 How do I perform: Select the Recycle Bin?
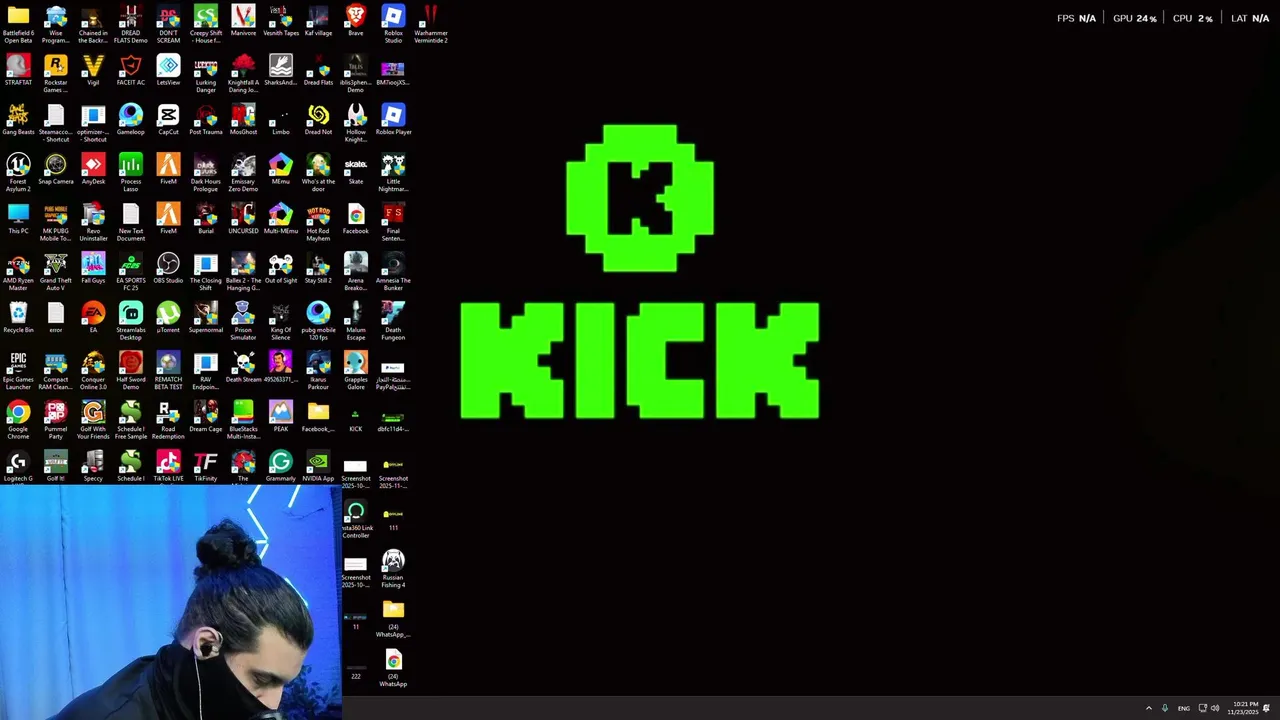(x=18, y=318)
